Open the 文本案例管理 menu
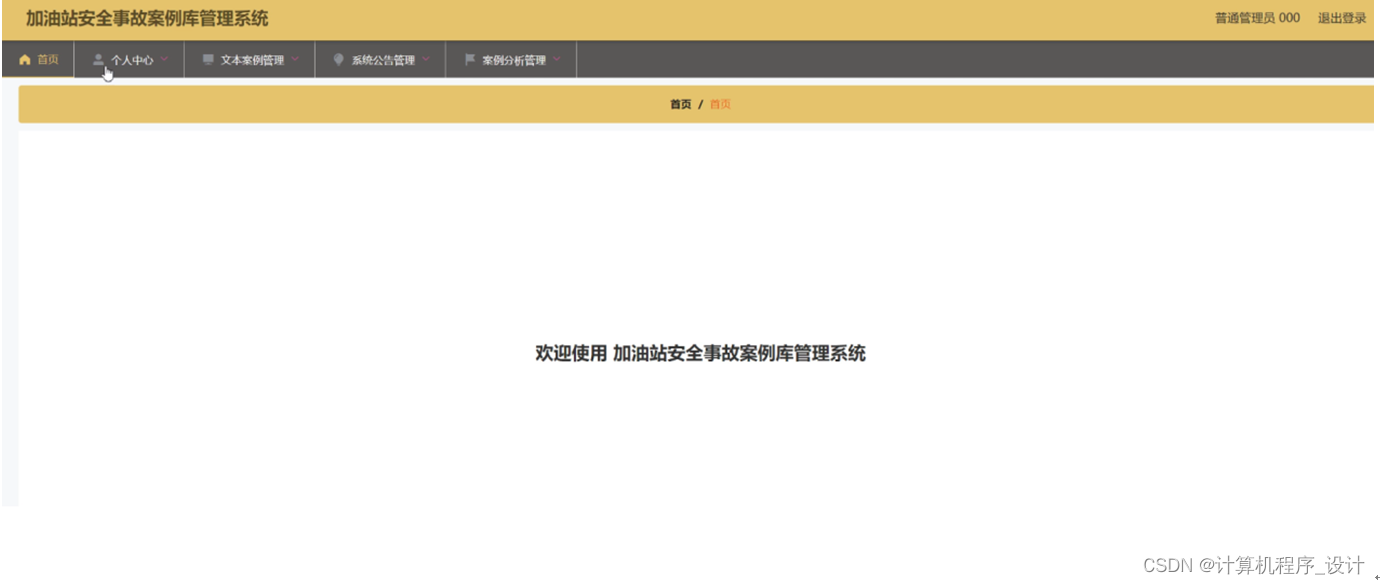The width and height of the screenshot is (1380, 584). tap(250, 60)
